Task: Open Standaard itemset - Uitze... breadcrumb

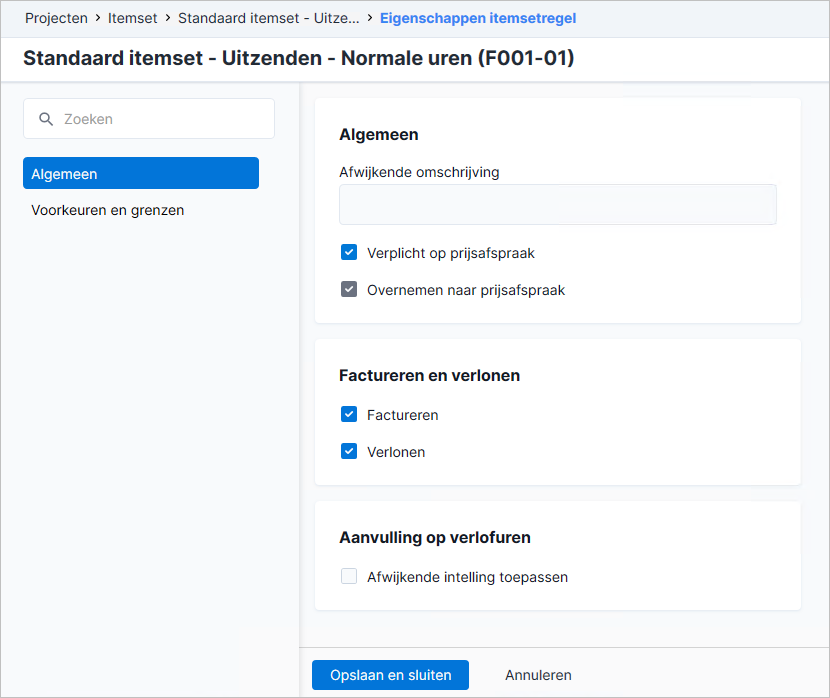Action: point(268,18)
